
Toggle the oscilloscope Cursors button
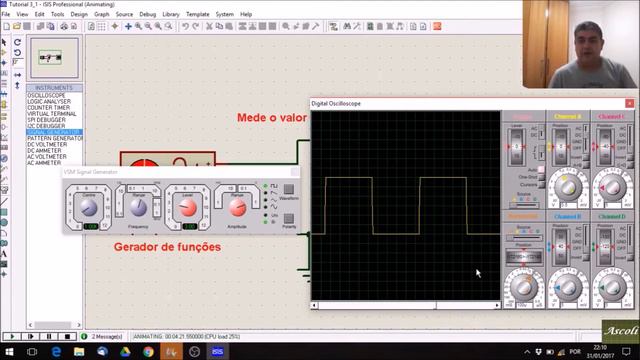pyautogui.click(x=541, y=184)
